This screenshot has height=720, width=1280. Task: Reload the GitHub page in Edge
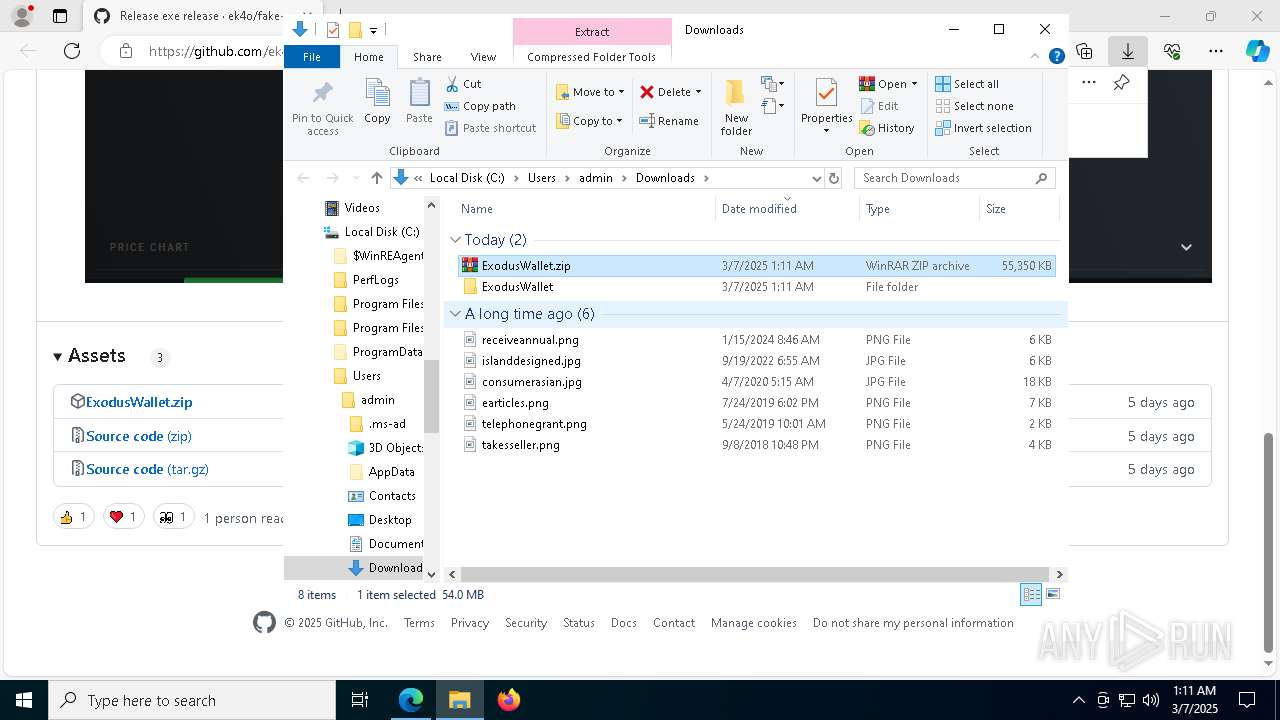pos(72,51)
